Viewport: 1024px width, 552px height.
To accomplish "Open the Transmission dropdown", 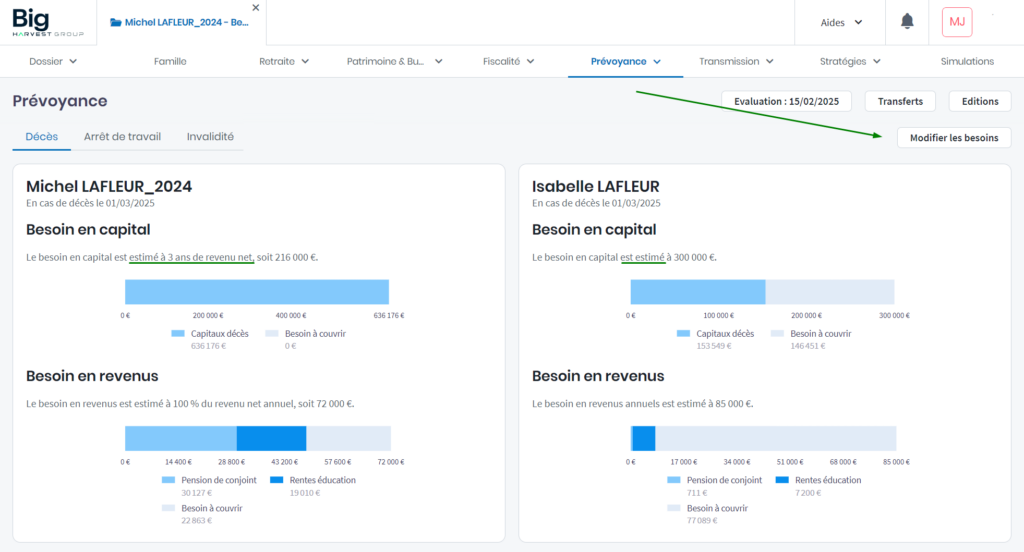I will click(736, 61).
